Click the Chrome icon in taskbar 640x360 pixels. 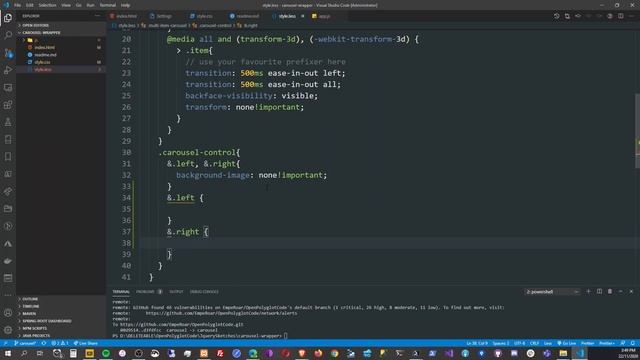coord(334,353)
